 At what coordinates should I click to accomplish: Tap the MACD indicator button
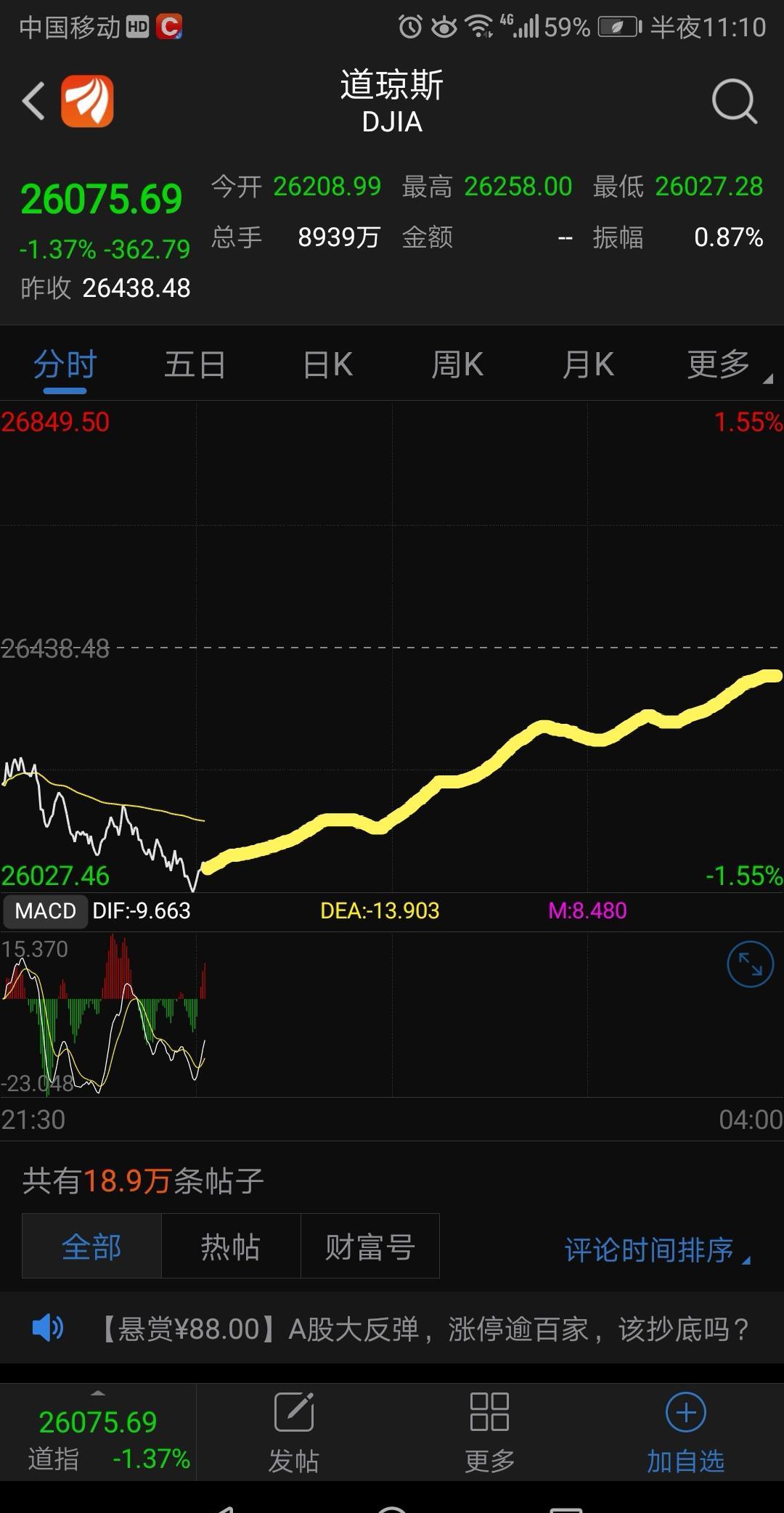(x=45, y=911)
